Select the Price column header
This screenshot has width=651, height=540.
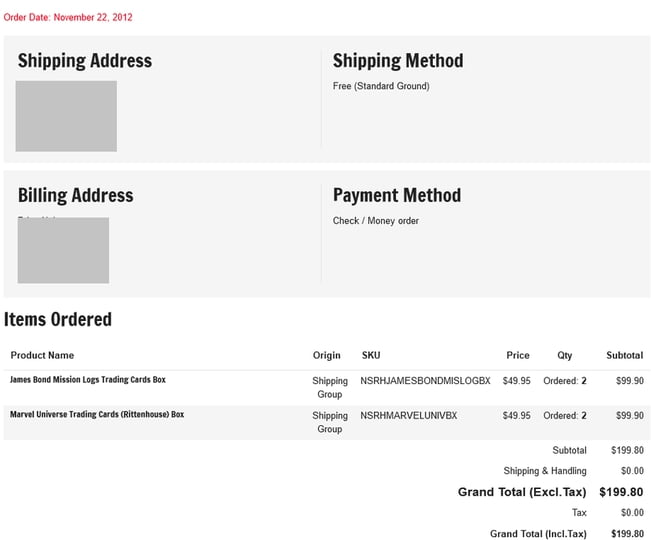point(518,355)
